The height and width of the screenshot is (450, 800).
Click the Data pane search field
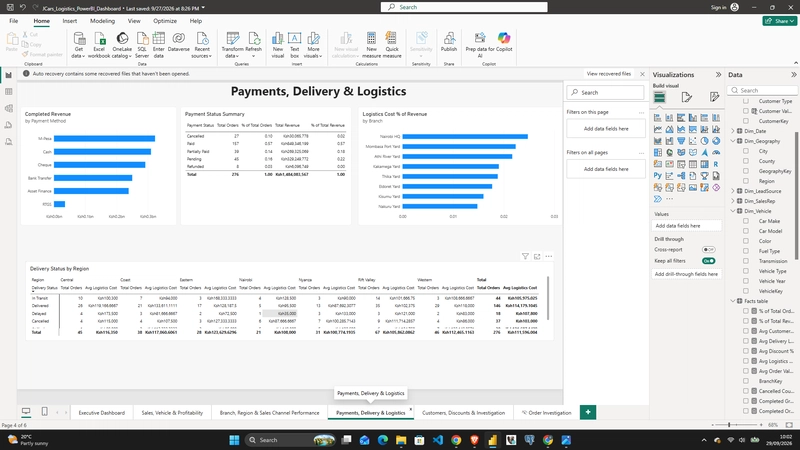pyautogui.click(x=763, y=90)
